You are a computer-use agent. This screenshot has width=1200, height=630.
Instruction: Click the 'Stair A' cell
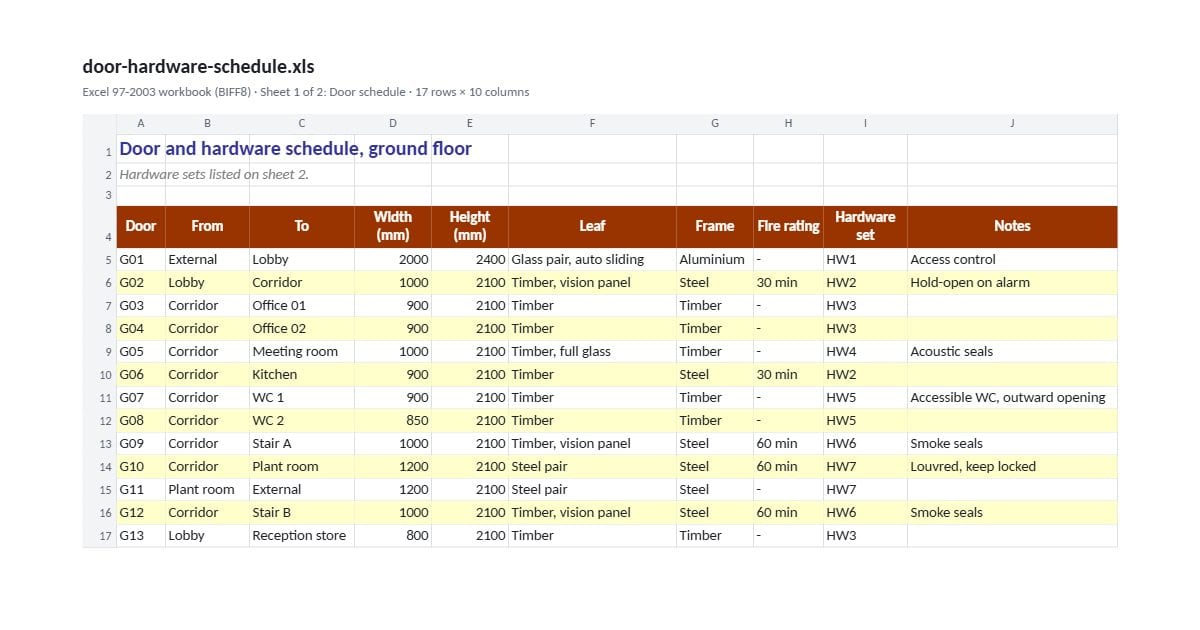302,444
